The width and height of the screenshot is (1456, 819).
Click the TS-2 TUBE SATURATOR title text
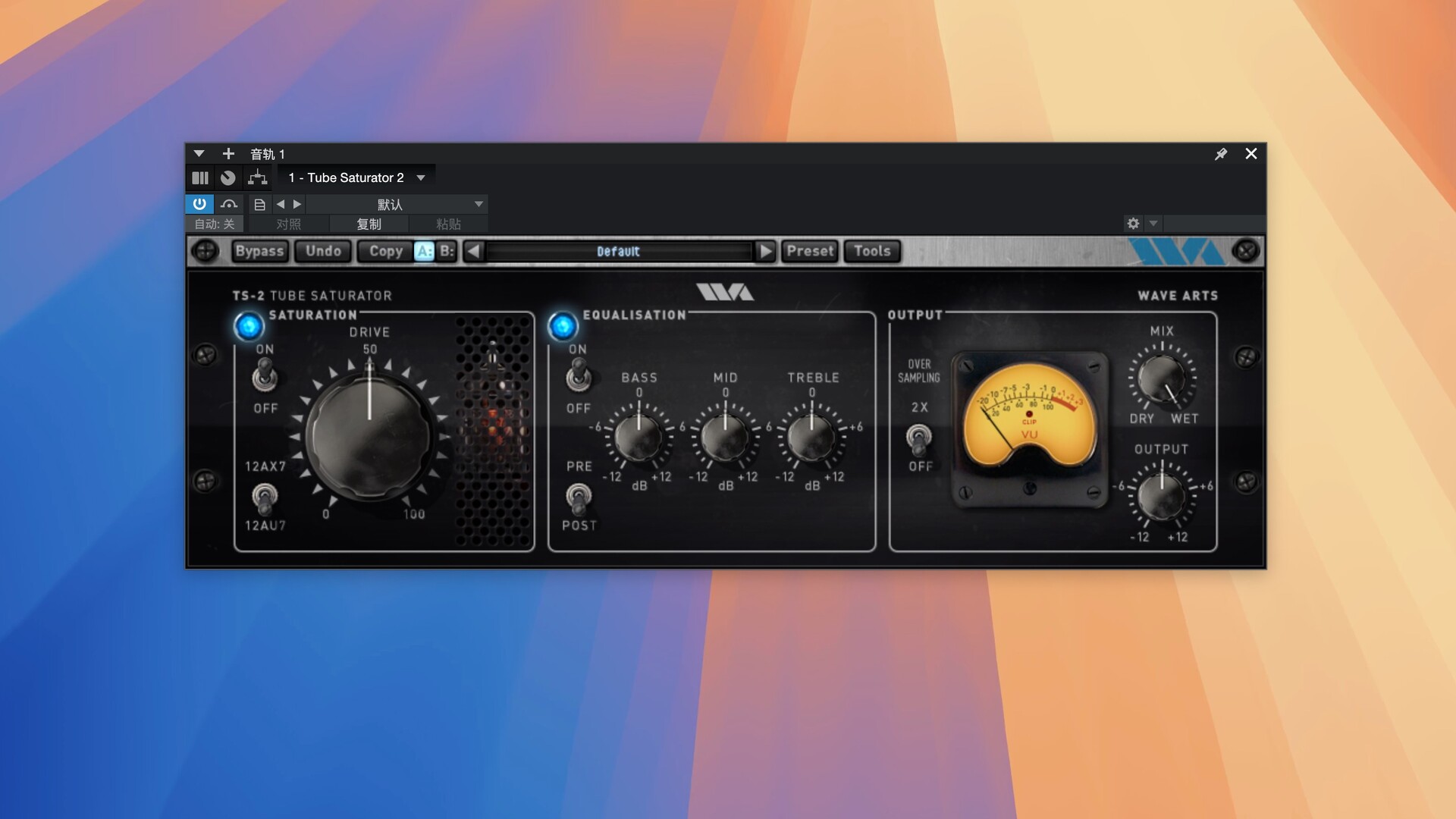click(x=312, y=296)
